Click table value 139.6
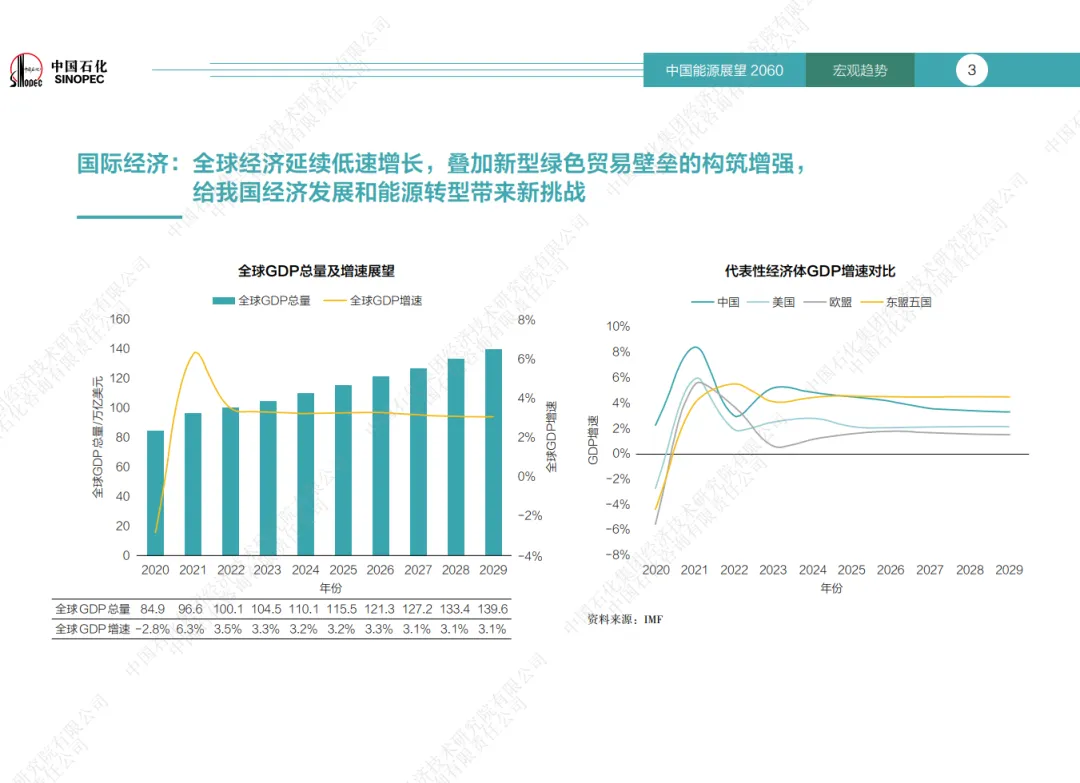 493,609
